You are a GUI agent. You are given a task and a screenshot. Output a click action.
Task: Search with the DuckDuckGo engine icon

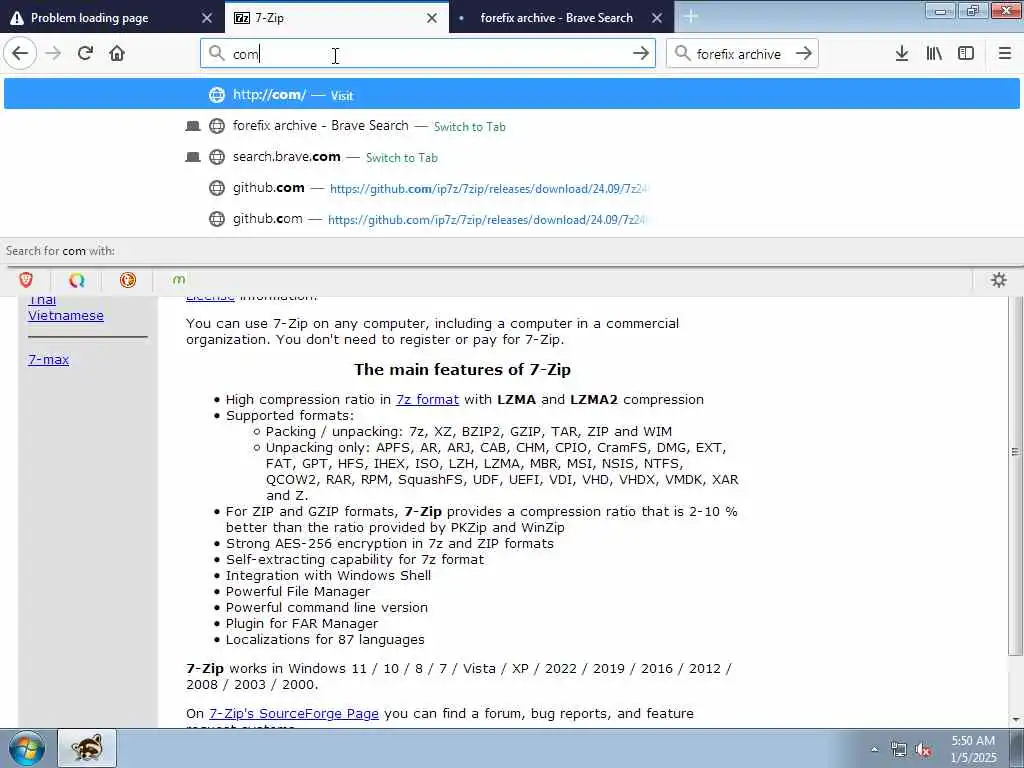128,280
